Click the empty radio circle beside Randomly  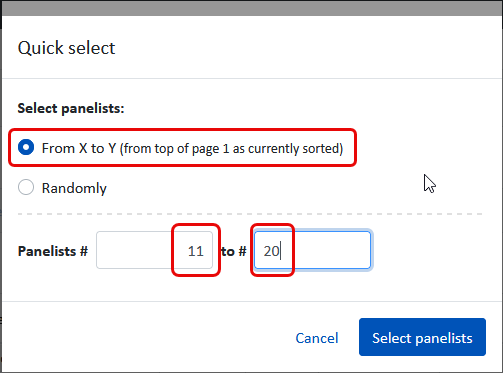coord(26,187)
